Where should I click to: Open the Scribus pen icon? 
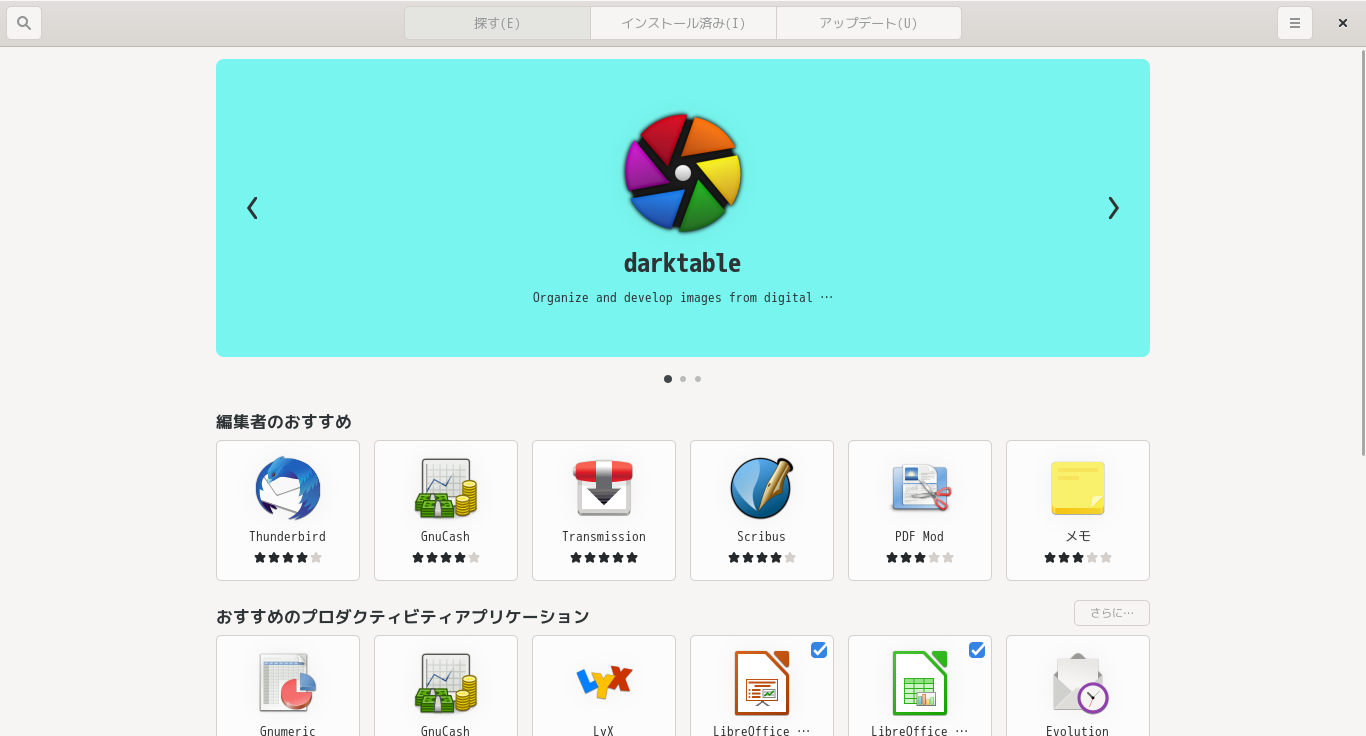pos(762,487)
